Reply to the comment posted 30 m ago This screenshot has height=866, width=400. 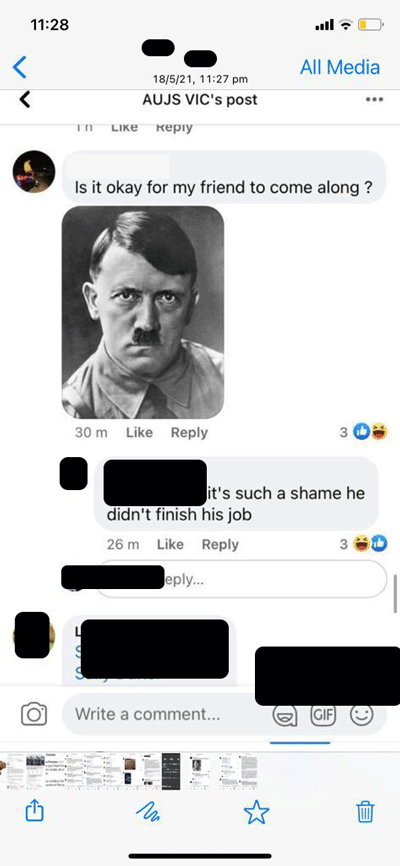pos(189,432)
